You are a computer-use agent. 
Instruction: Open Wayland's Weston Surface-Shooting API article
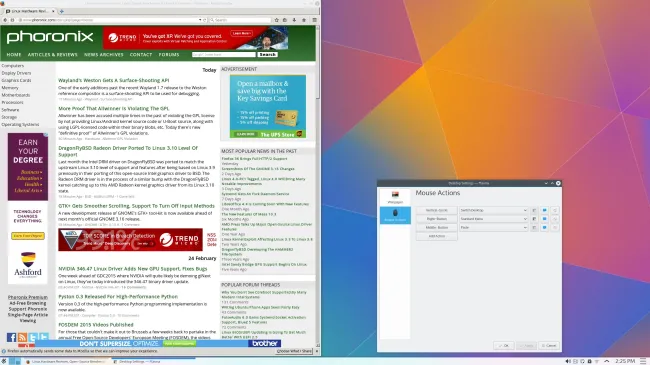114,80
